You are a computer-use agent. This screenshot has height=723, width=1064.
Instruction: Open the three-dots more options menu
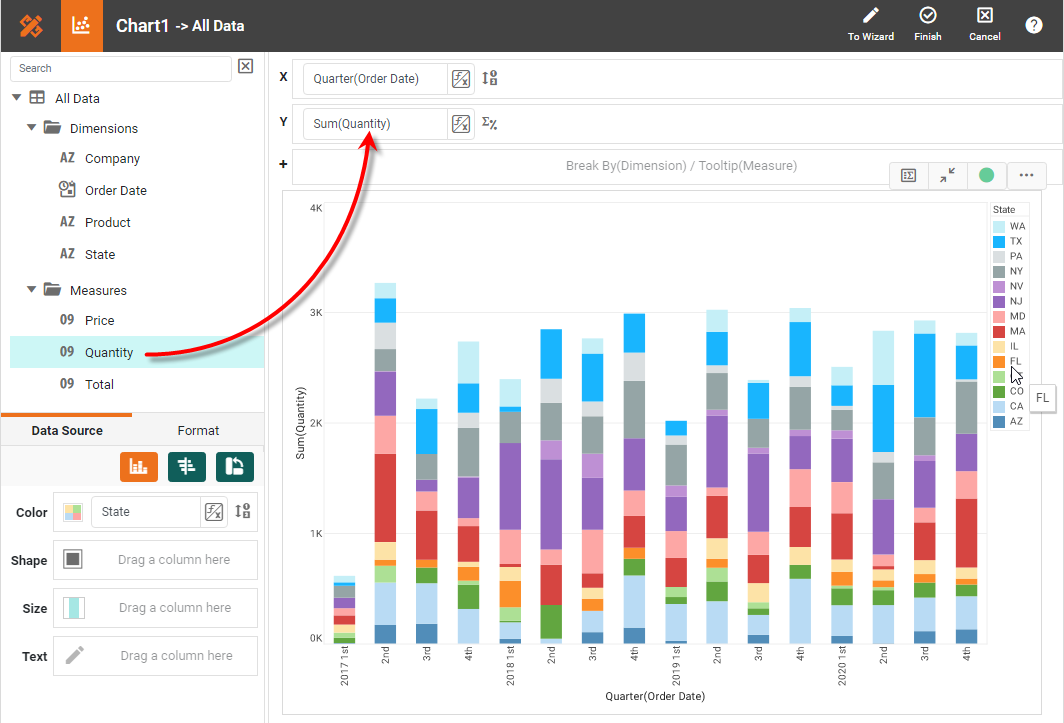click(1026, 175)
